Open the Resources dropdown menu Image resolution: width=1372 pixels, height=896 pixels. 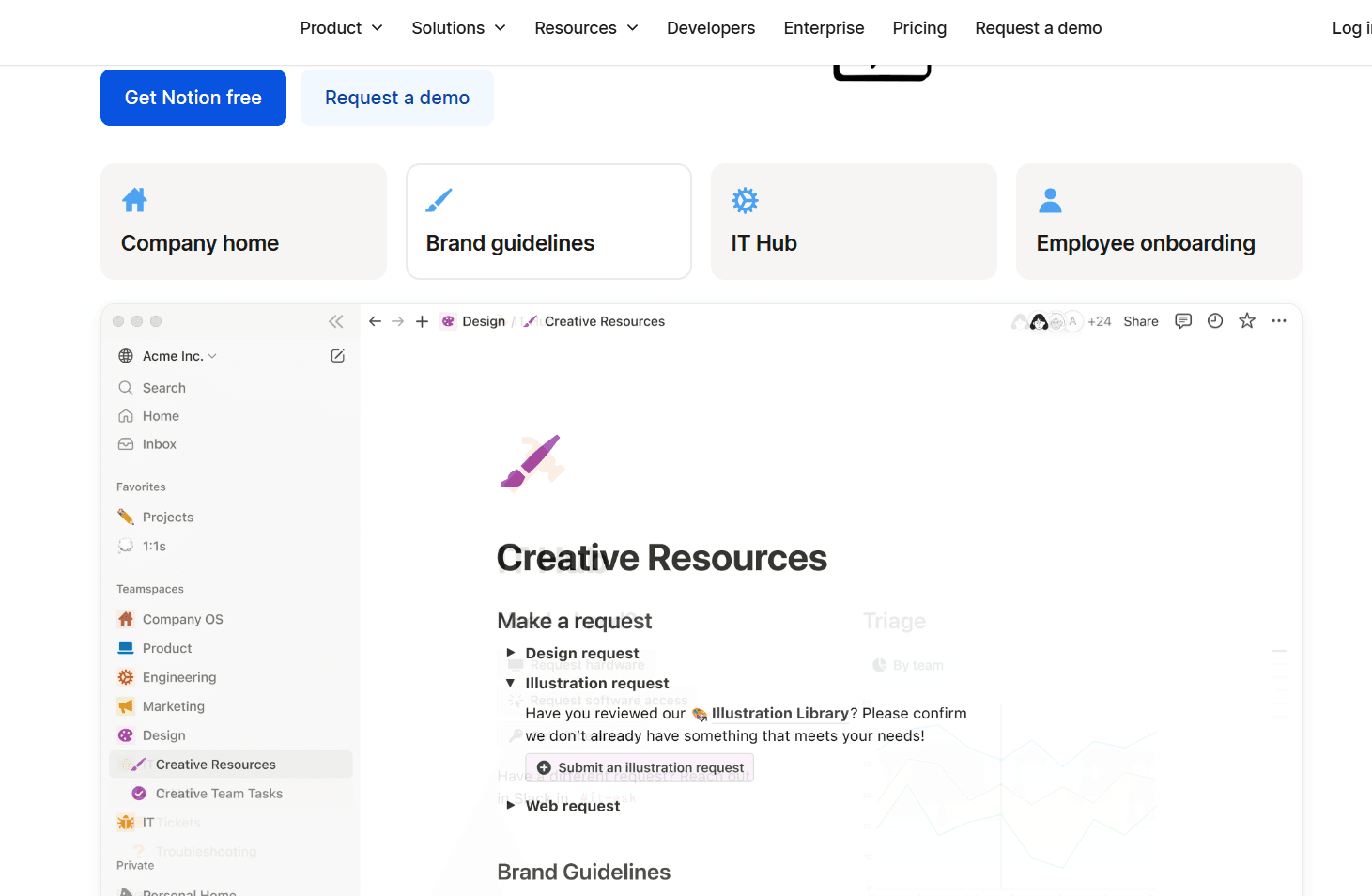pos(587,28)
